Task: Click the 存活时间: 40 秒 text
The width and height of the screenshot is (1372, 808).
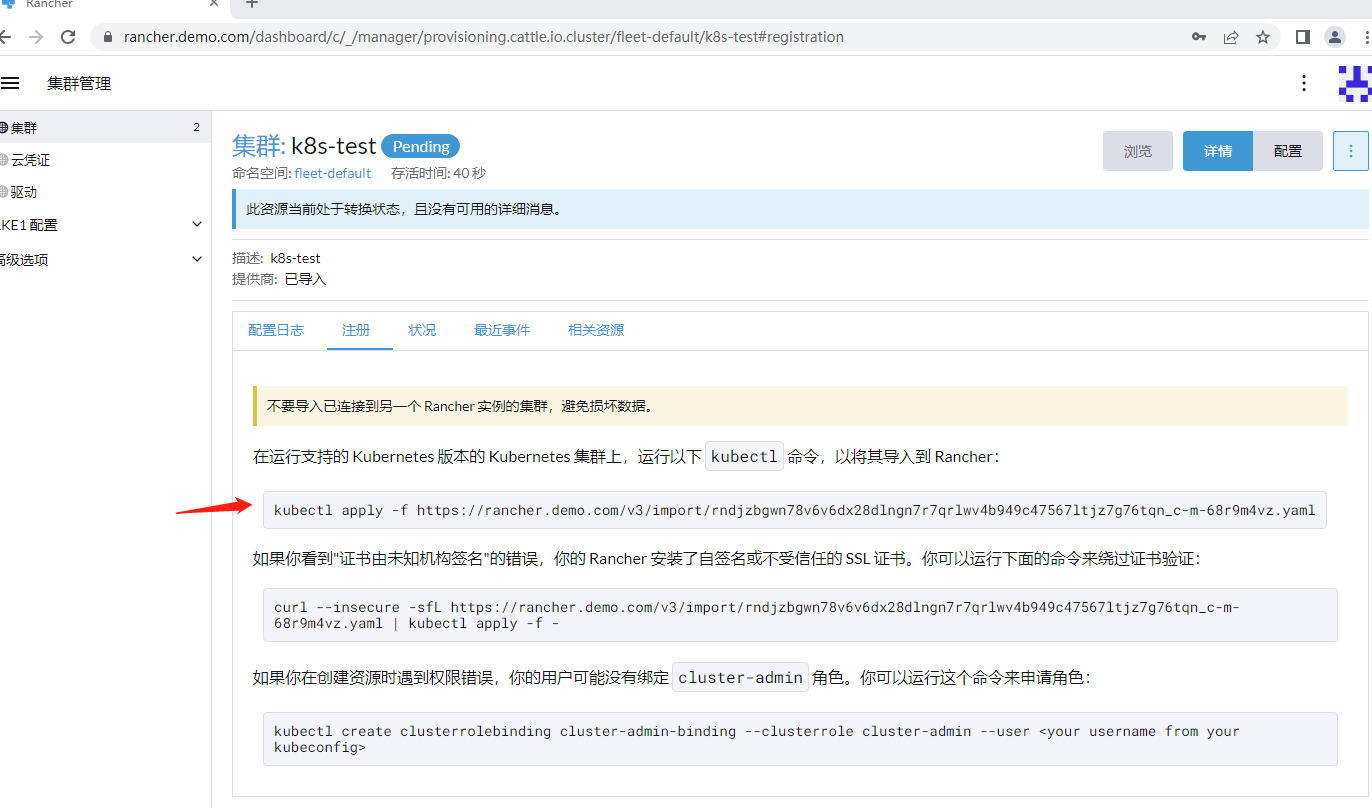Action: [438, 173]
